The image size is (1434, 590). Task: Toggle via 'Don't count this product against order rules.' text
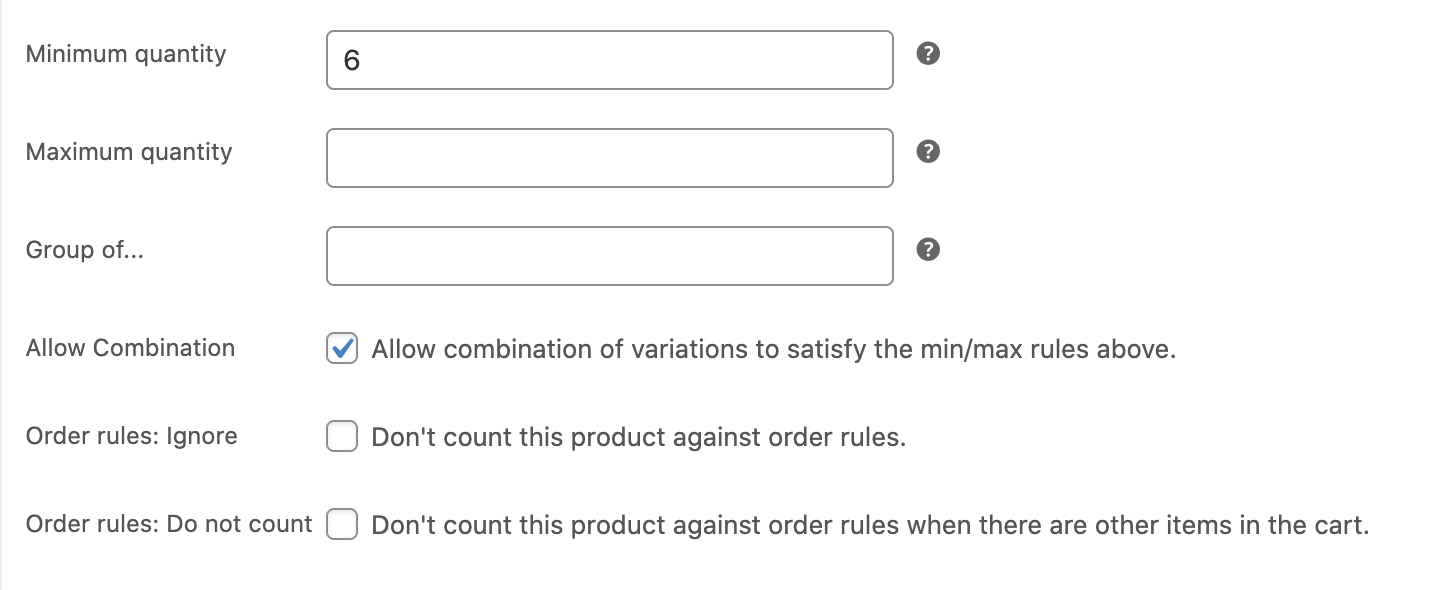(639, 437)
